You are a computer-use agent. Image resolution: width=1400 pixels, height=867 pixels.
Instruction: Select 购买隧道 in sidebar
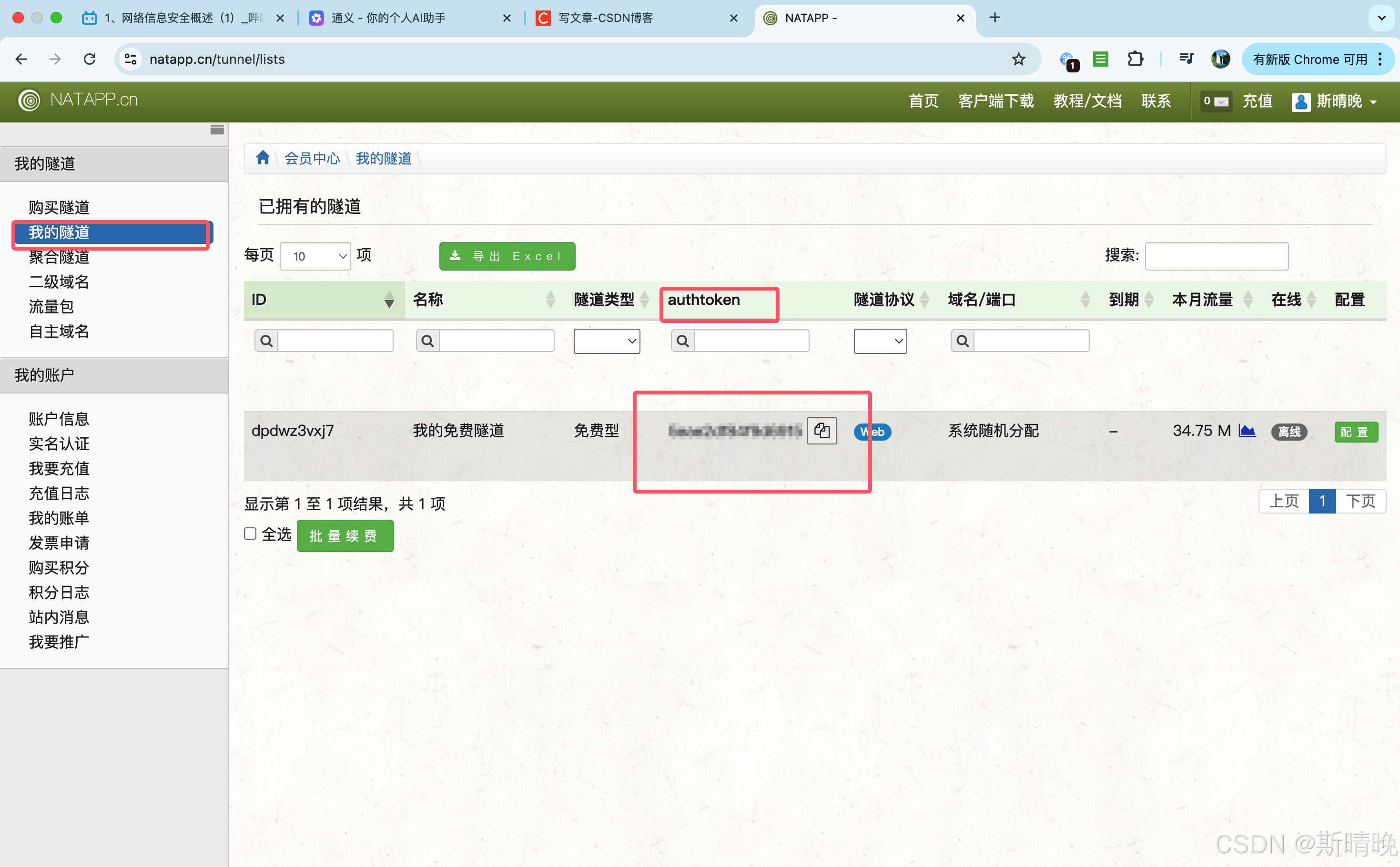click(x=59, y=207)
